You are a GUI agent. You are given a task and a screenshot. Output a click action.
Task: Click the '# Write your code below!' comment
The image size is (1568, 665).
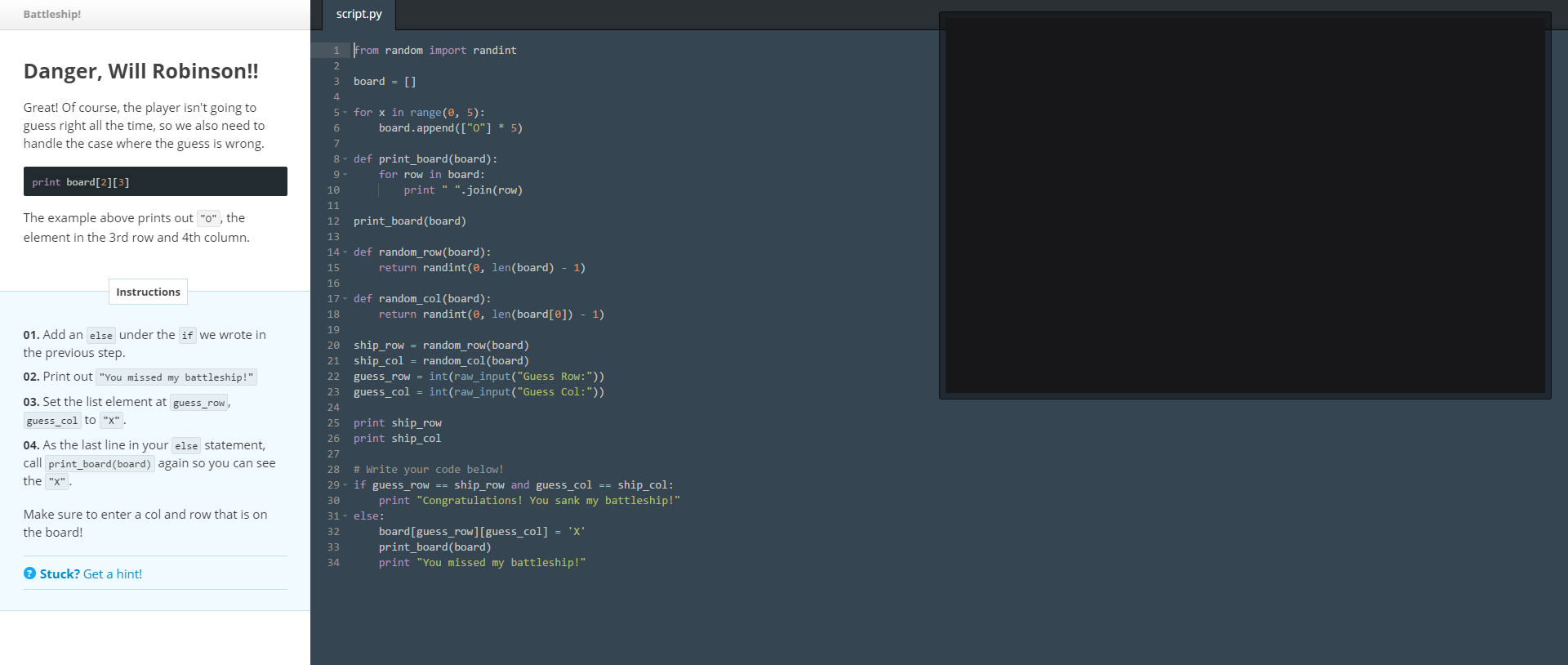click(429, 470)
